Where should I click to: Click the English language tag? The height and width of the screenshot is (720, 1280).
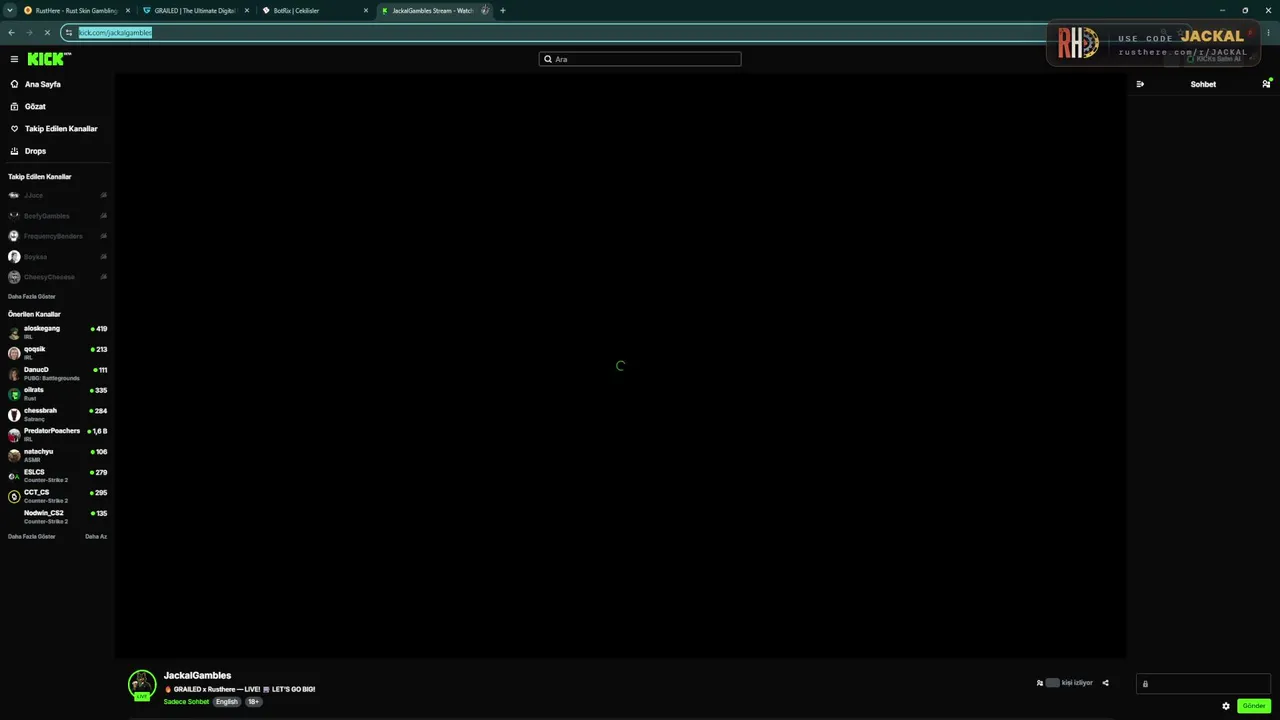pyautogui.click(x=227, y=702)
